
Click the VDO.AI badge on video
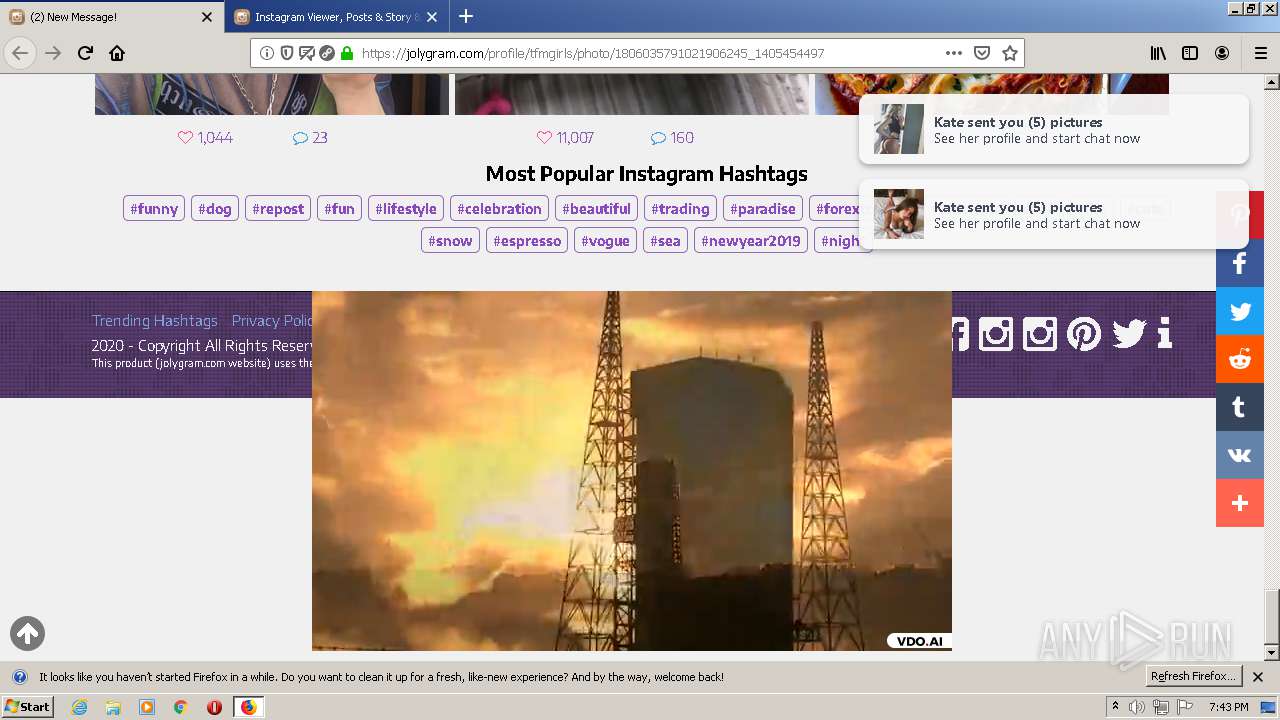(x=918, y=642)
